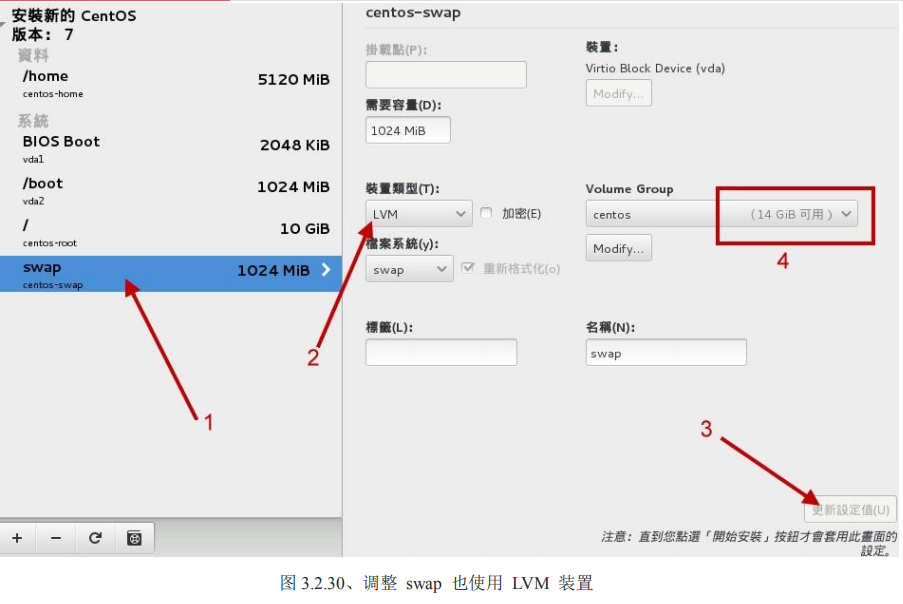Click the 標籤(L) label field

pos(441,351)
